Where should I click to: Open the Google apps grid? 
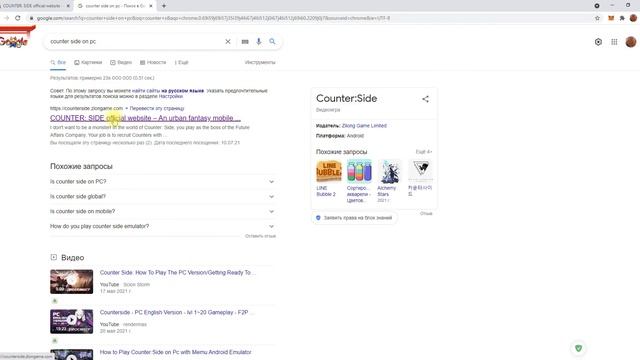point(614,42)
